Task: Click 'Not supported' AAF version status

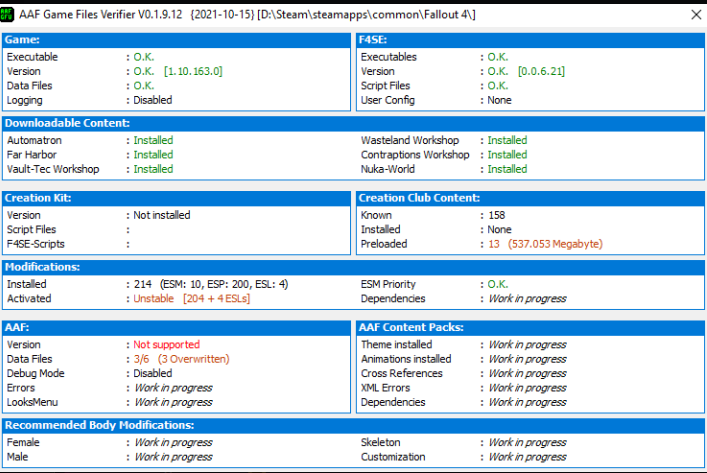Action: [166, 344]
